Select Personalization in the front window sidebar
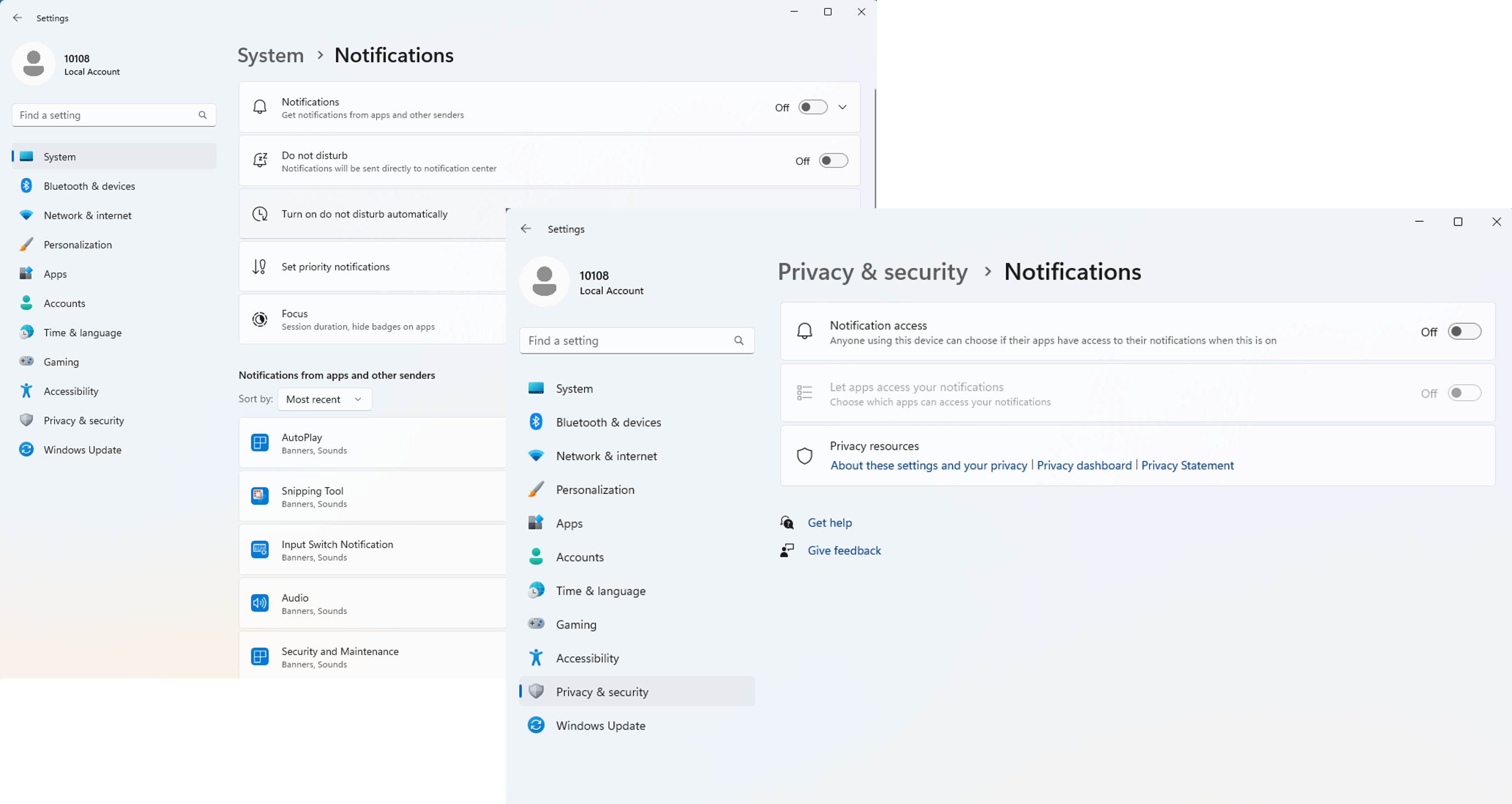Viewport: 1512px width, 804px height. 595,490
